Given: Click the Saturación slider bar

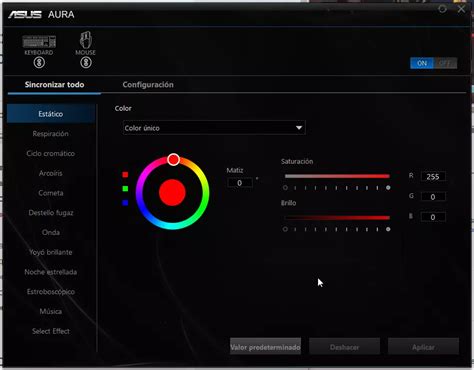Looking at the screenshot, I should (337, 176).
